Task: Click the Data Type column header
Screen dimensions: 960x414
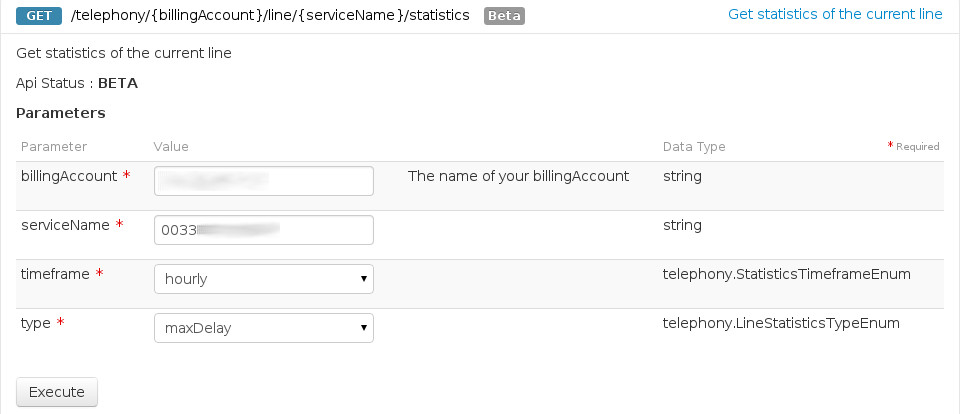Action: tap(694, 147)
